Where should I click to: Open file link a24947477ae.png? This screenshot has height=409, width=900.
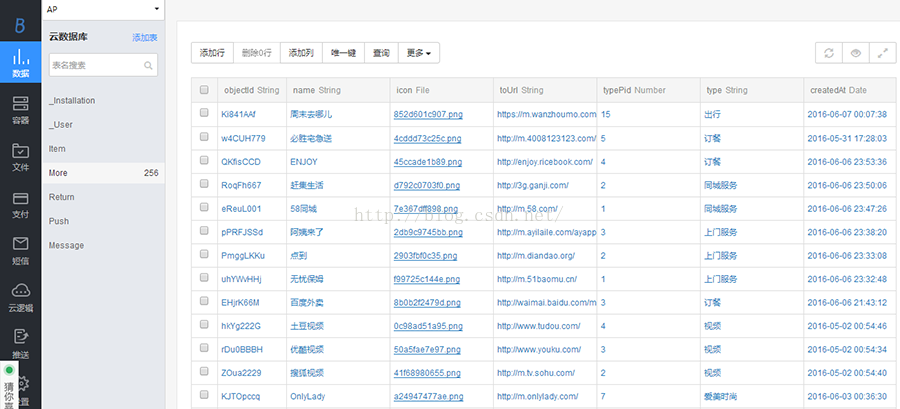(x=428, y=396)
